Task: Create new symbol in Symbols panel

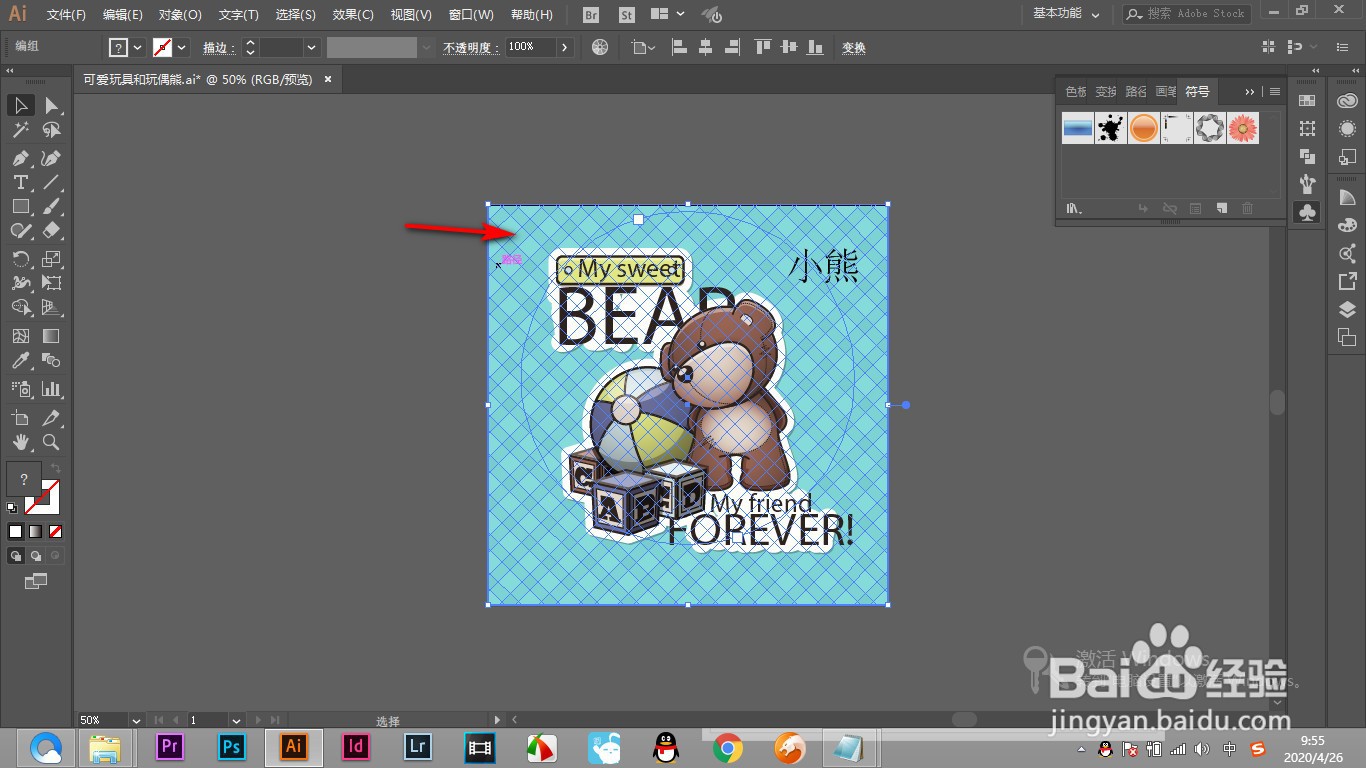Action: [x=1221, y=208]
